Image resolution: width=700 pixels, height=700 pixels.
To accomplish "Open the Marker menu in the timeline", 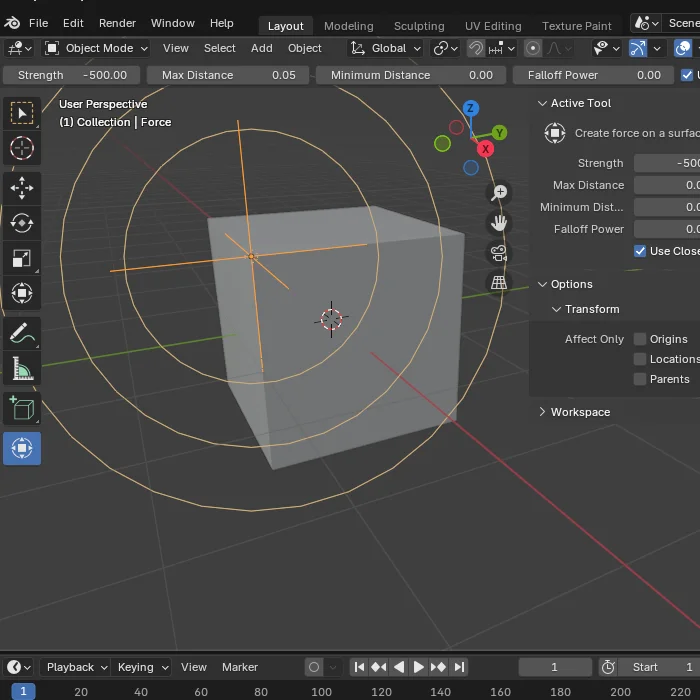I will click(x=239, y=667).
